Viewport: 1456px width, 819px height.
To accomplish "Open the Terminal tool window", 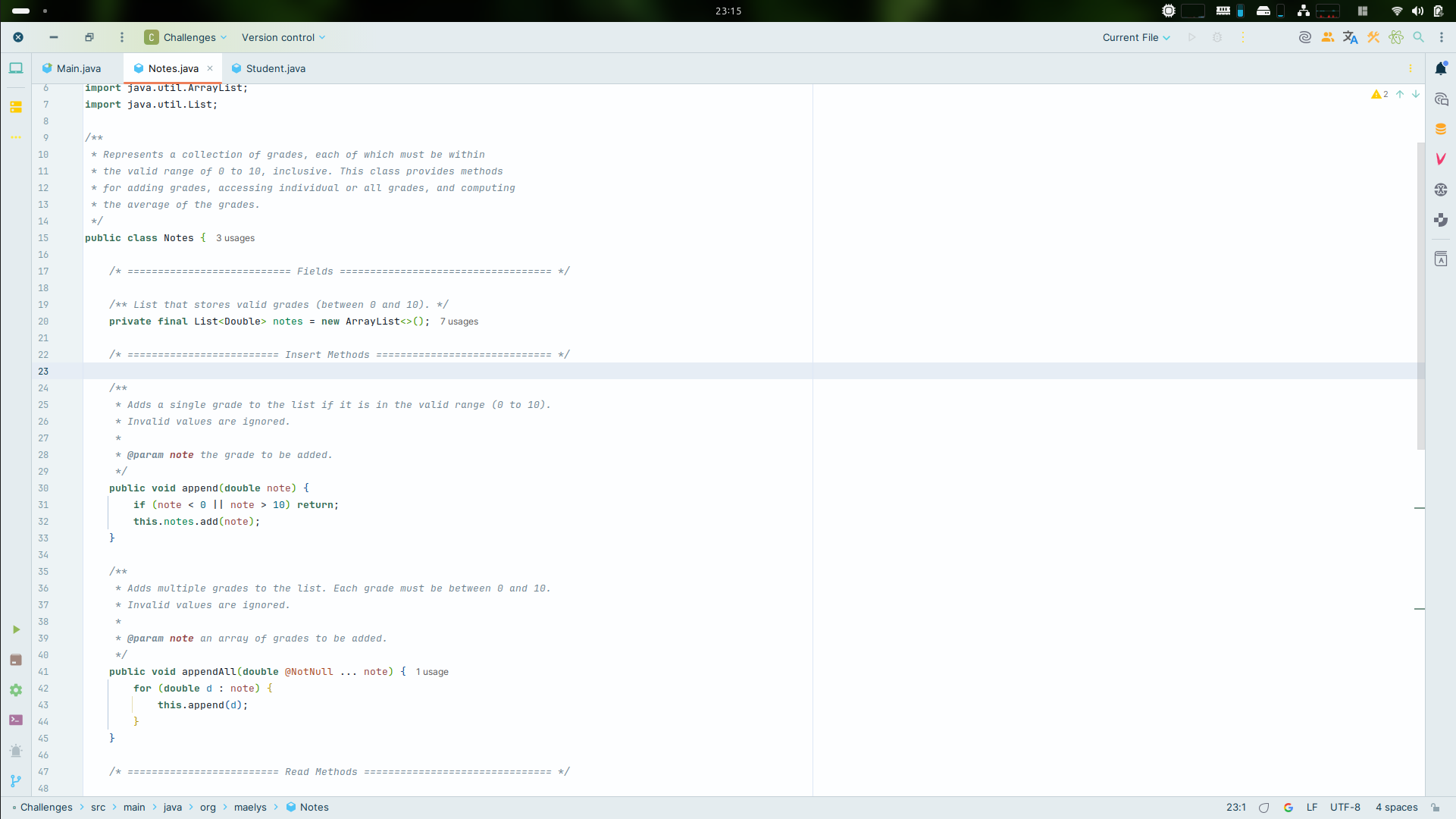I will (x=16, y=720).
